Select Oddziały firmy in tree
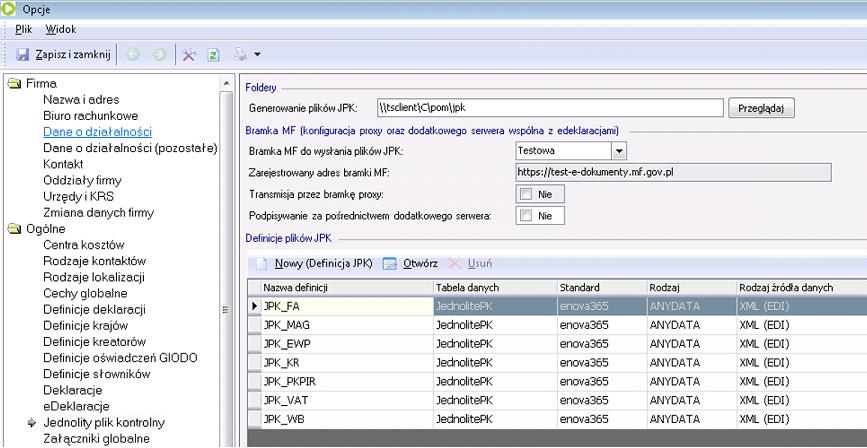867x448 pixels. (82, 181)
